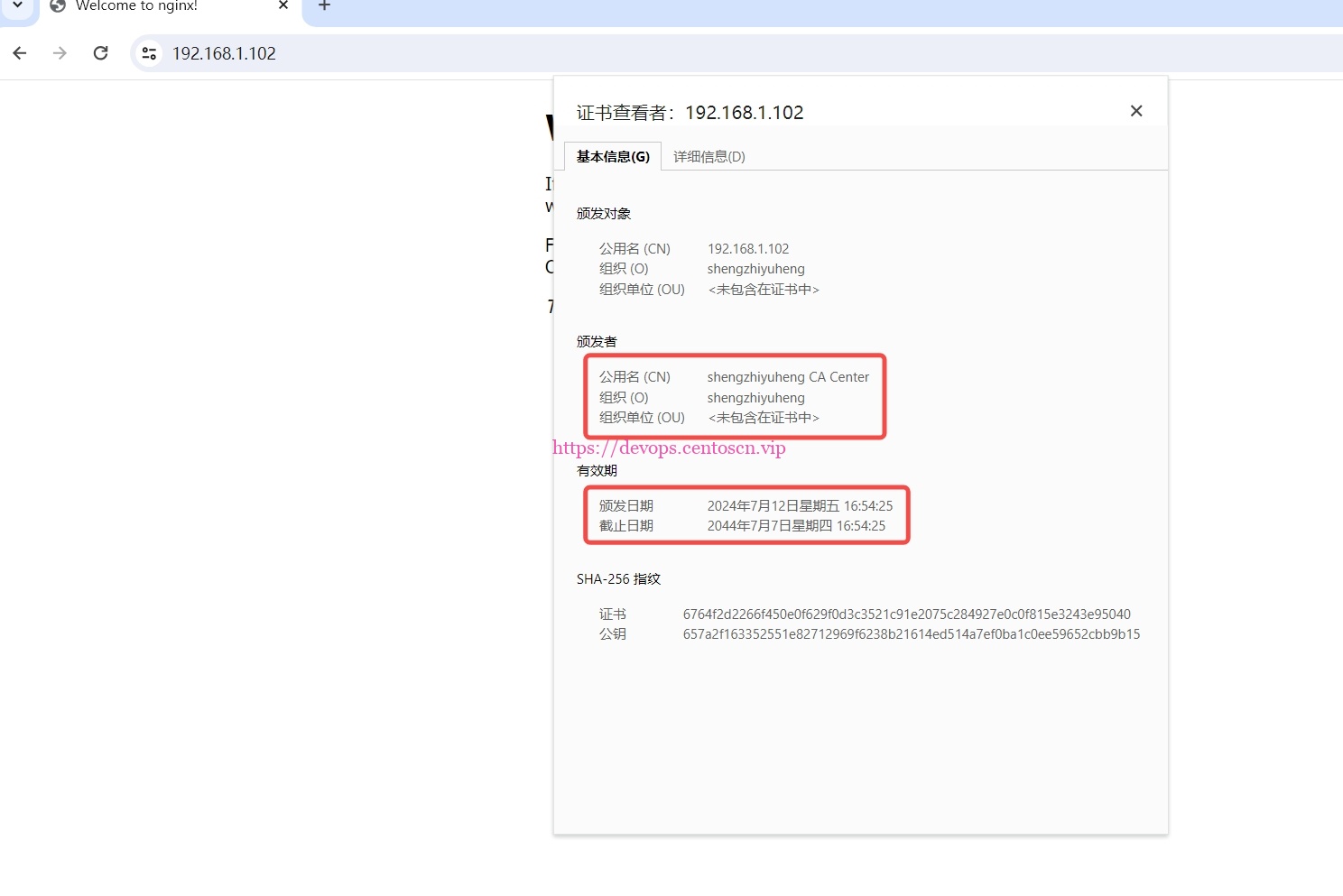1343x896 pixels.
Task: Close the Welcome to nginx! tab
Action: [x=283, y=6]
